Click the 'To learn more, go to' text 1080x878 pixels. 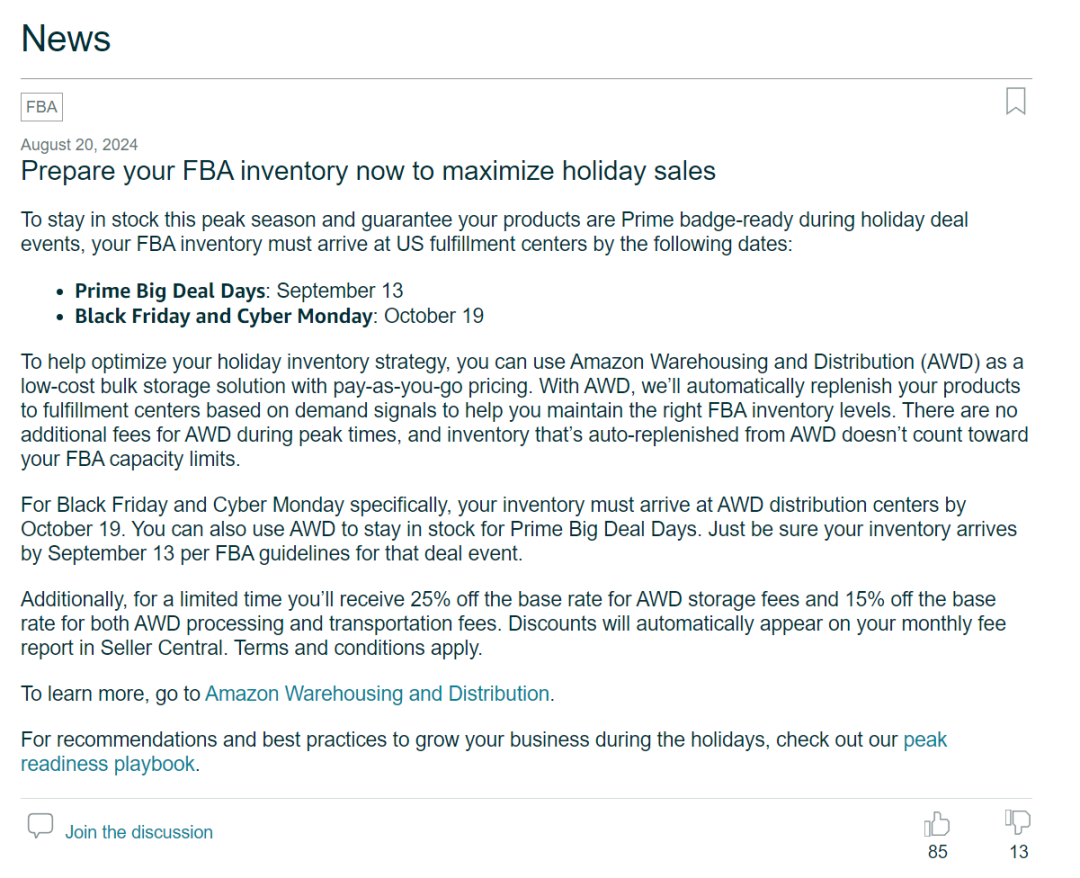111,693
